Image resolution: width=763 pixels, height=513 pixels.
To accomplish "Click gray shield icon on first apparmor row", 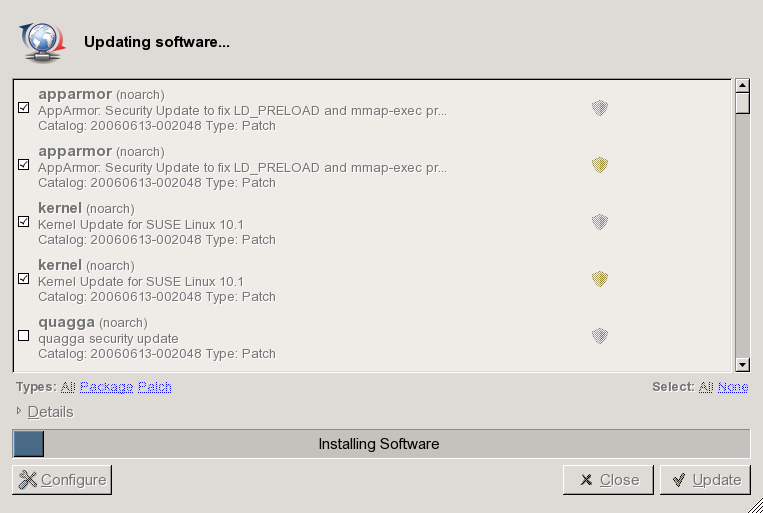I will 599,108.
